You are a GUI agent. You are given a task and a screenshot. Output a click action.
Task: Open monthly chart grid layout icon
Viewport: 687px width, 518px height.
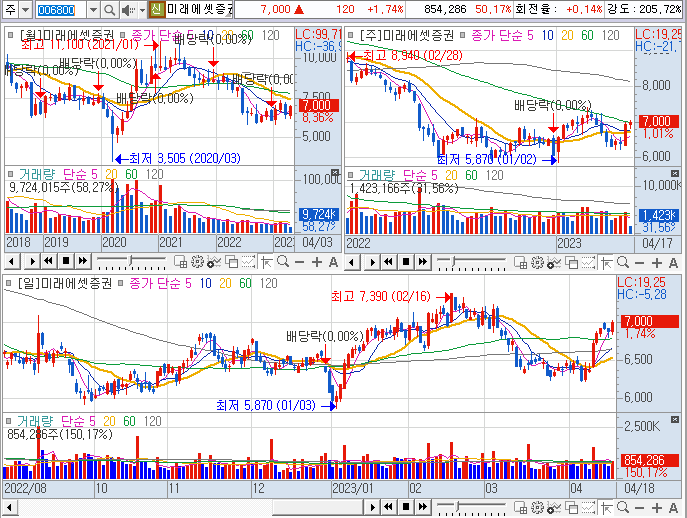coord(181,262)
